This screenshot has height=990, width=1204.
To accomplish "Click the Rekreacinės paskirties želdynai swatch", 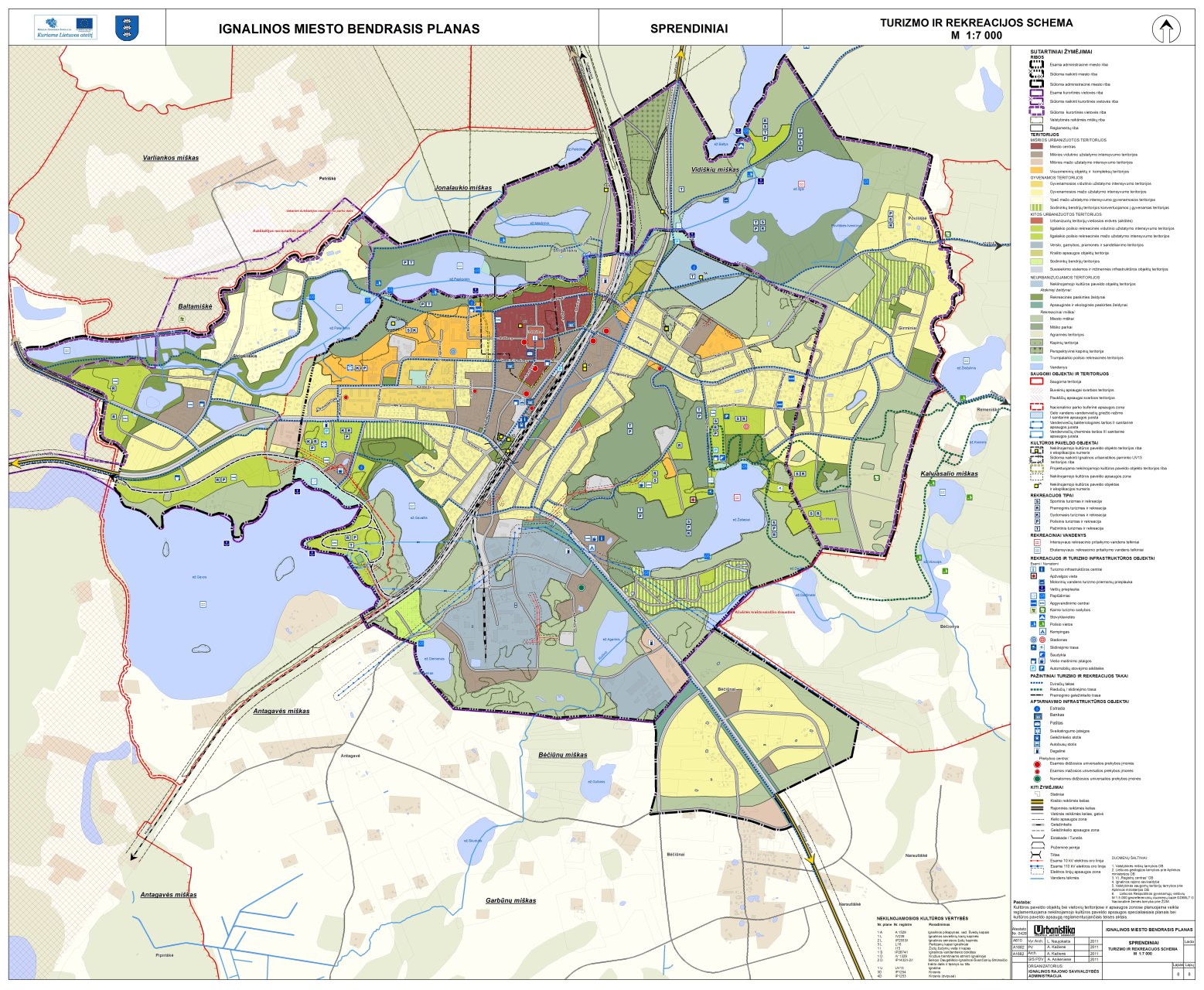I will tap(1037, 297).
